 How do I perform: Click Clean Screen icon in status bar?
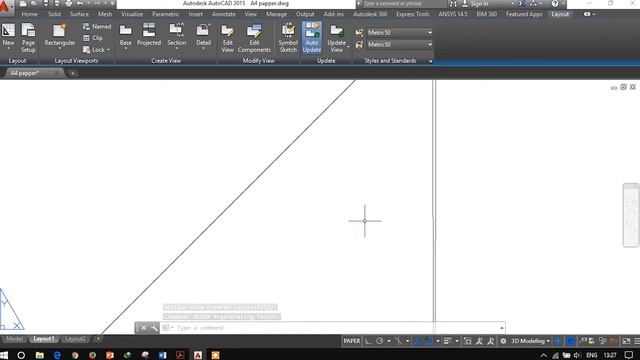626,341
